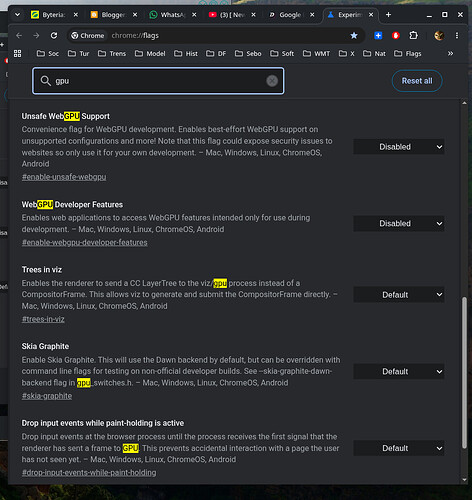This screenshot has height=500, width=472.
Task: Clear the gpu search text
Action: coord(272,81)
